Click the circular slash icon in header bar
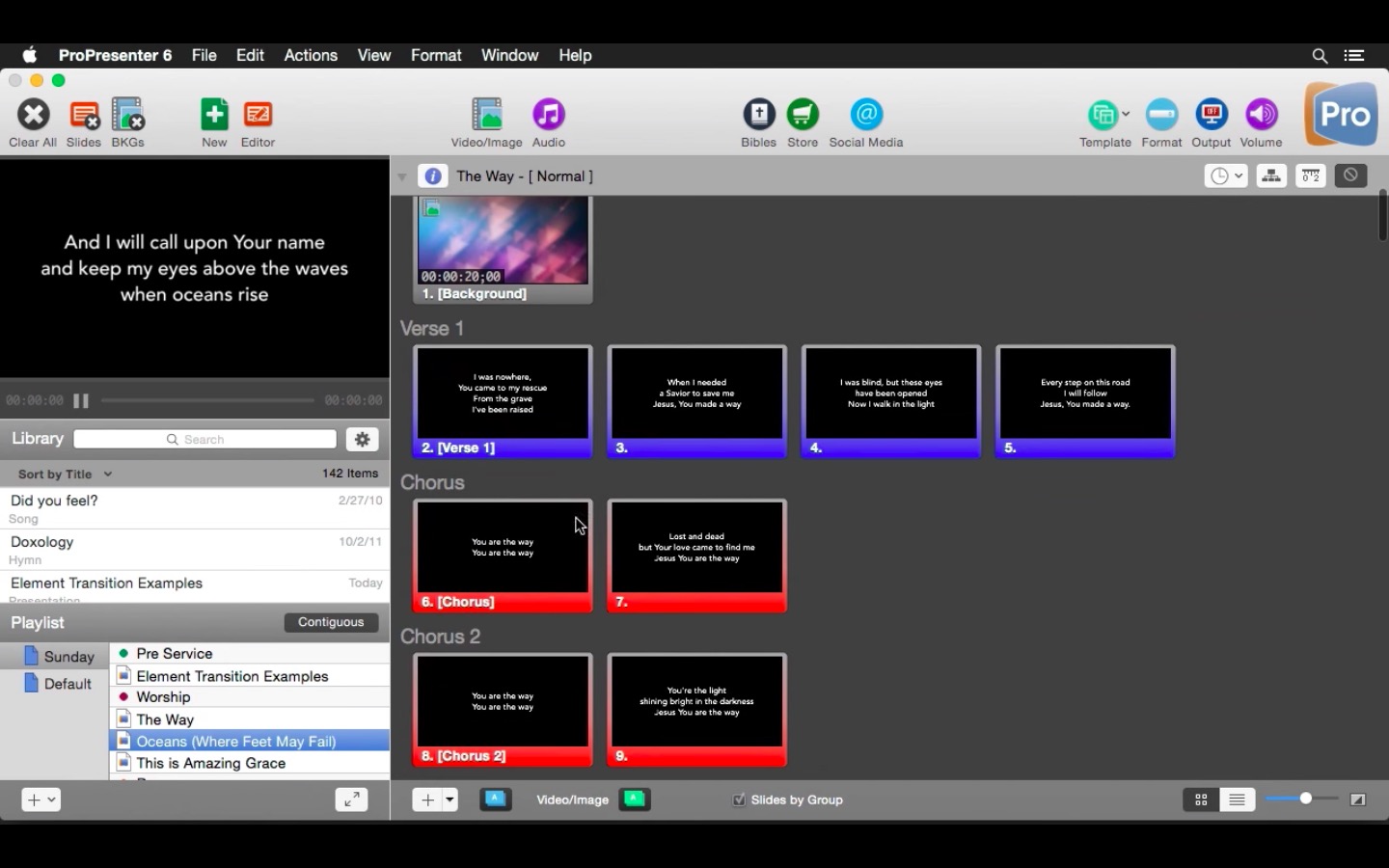This screenshot has height=868, width=1389. (1350, 176)
